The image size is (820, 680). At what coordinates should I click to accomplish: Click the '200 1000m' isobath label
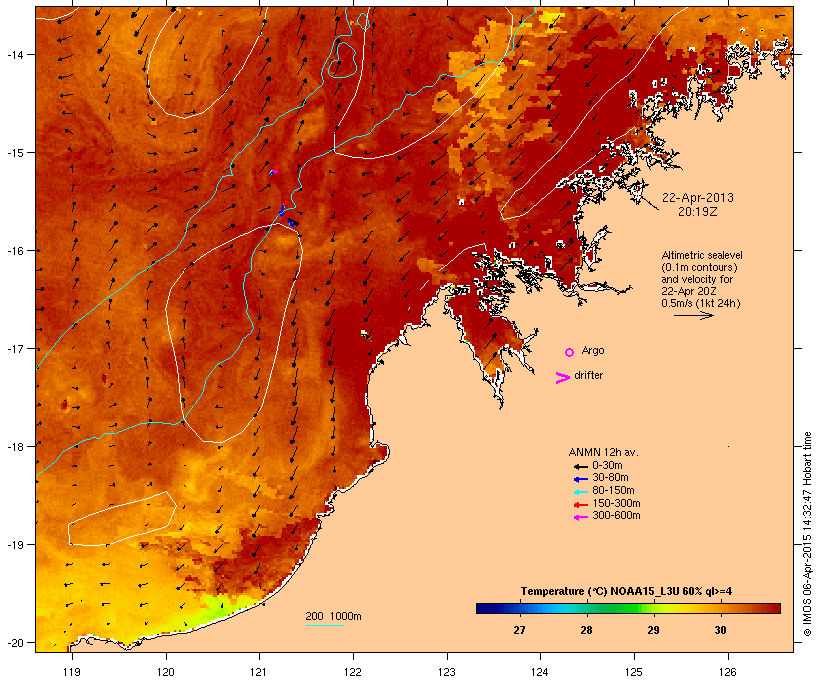(333, 616)
